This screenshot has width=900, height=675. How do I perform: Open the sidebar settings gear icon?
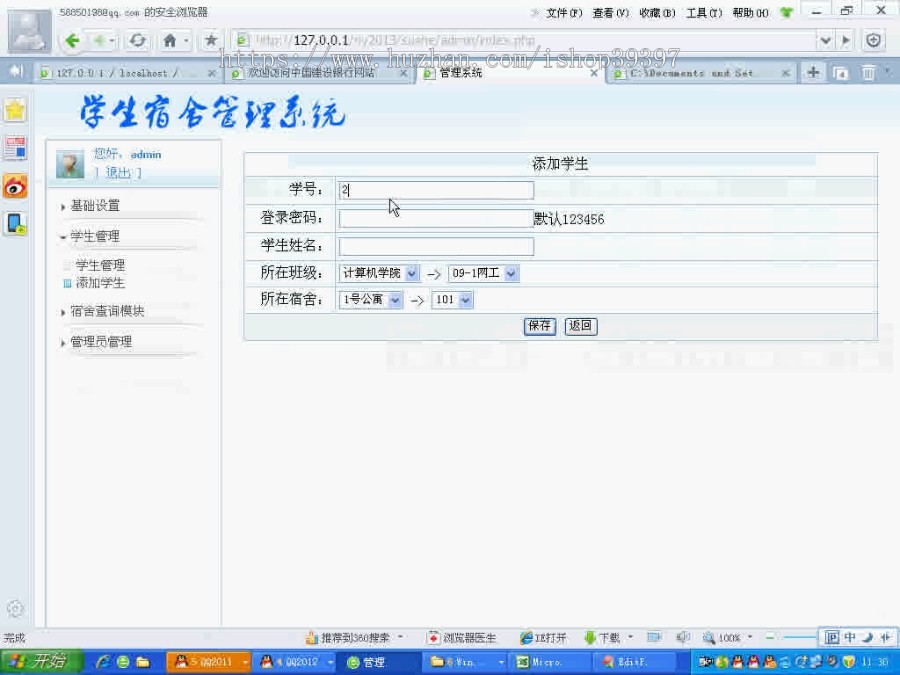tap(15, 608)
